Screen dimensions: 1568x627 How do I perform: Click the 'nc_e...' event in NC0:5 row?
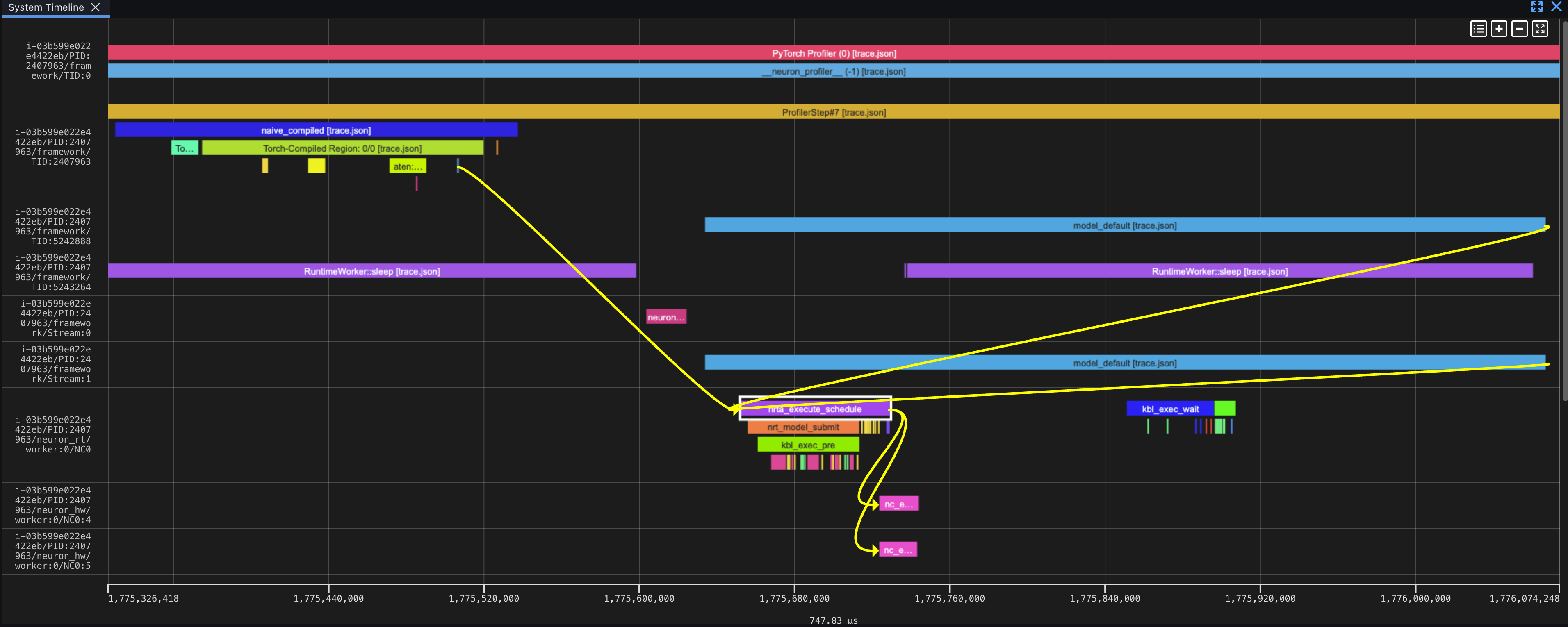click(x=898, y=550)
